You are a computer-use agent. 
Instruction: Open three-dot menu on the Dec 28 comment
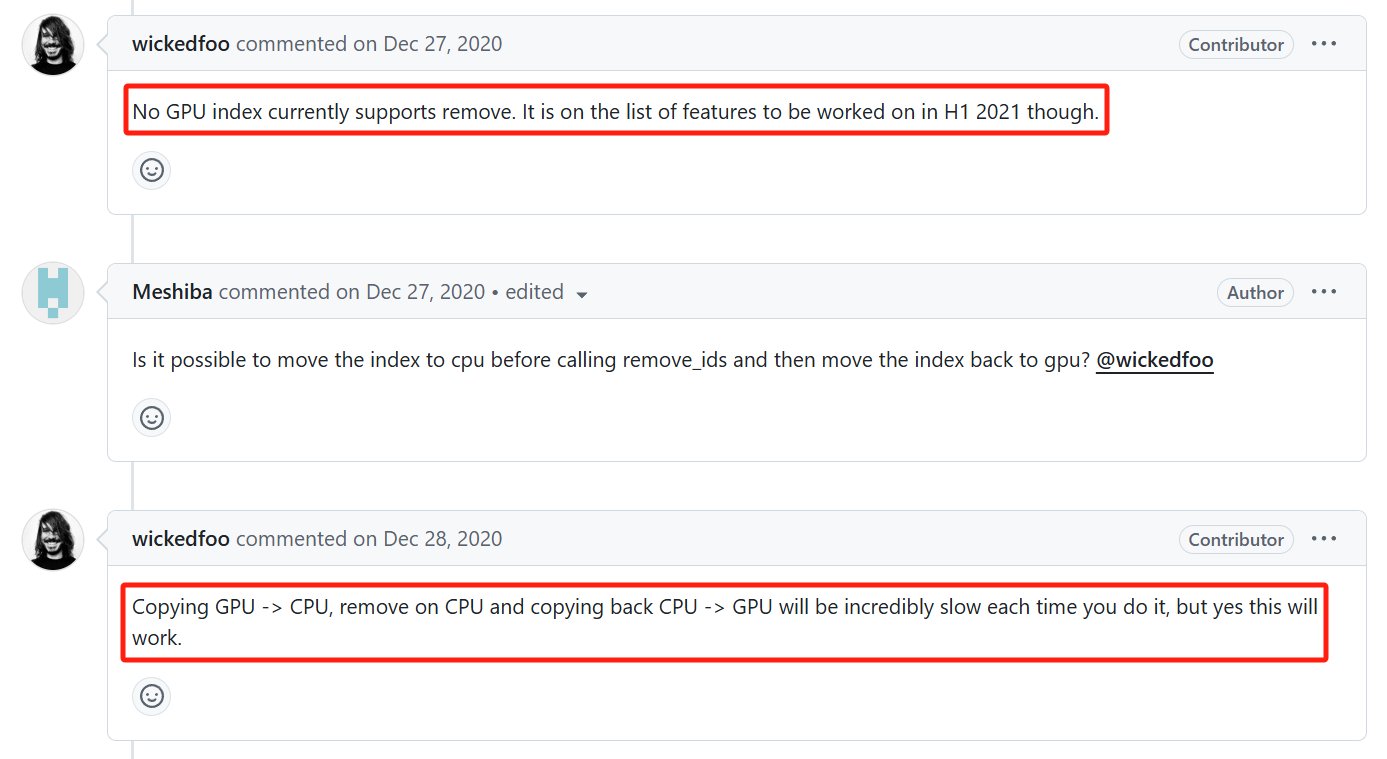tap(1324, 539)
